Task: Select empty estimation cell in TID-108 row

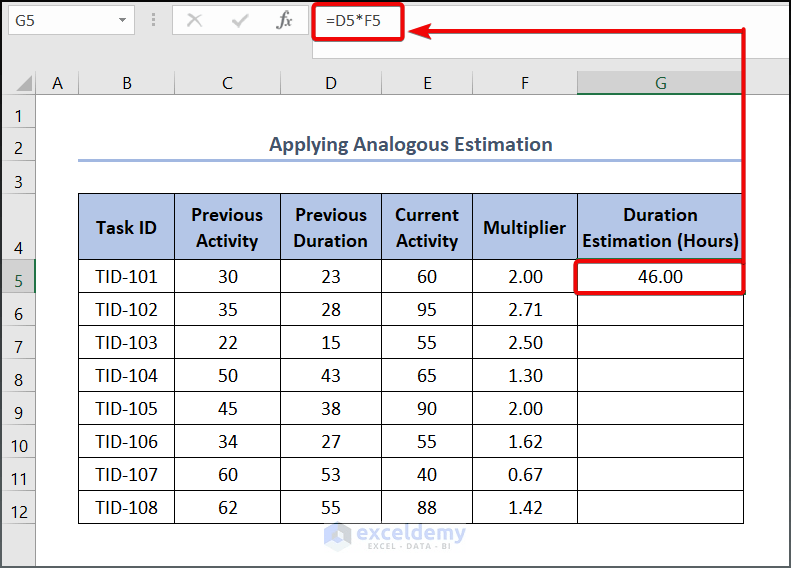Action: 660,507
